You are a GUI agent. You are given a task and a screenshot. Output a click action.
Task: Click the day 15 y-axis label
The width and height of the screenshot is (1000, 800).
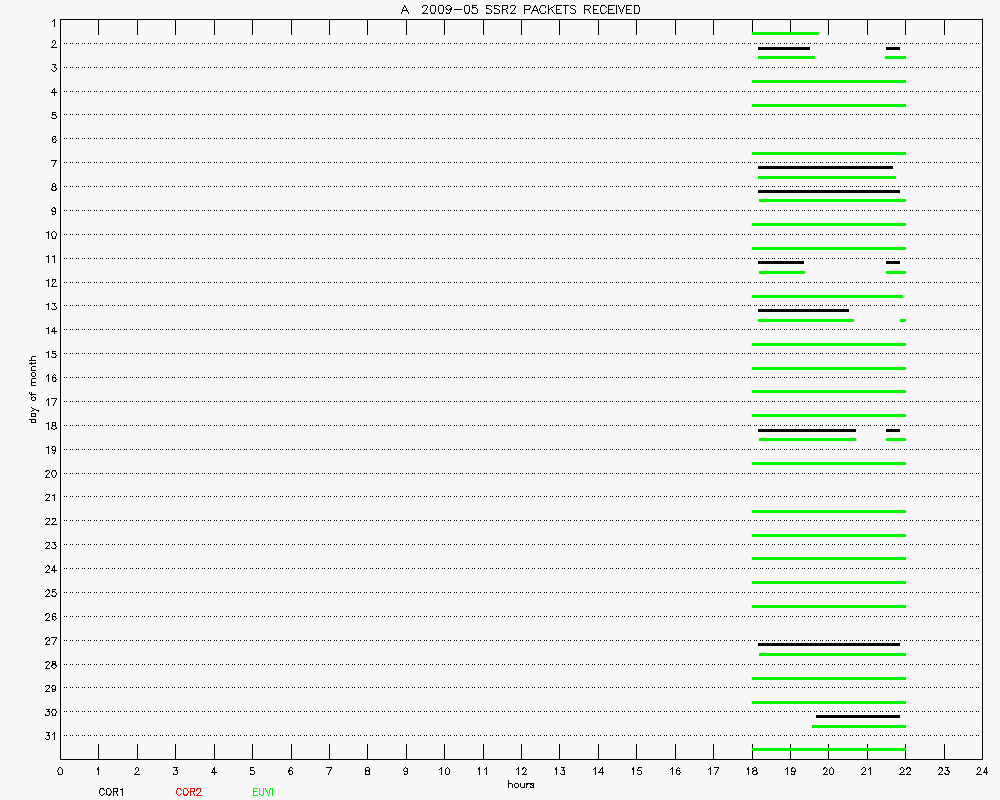click(49, 354)
